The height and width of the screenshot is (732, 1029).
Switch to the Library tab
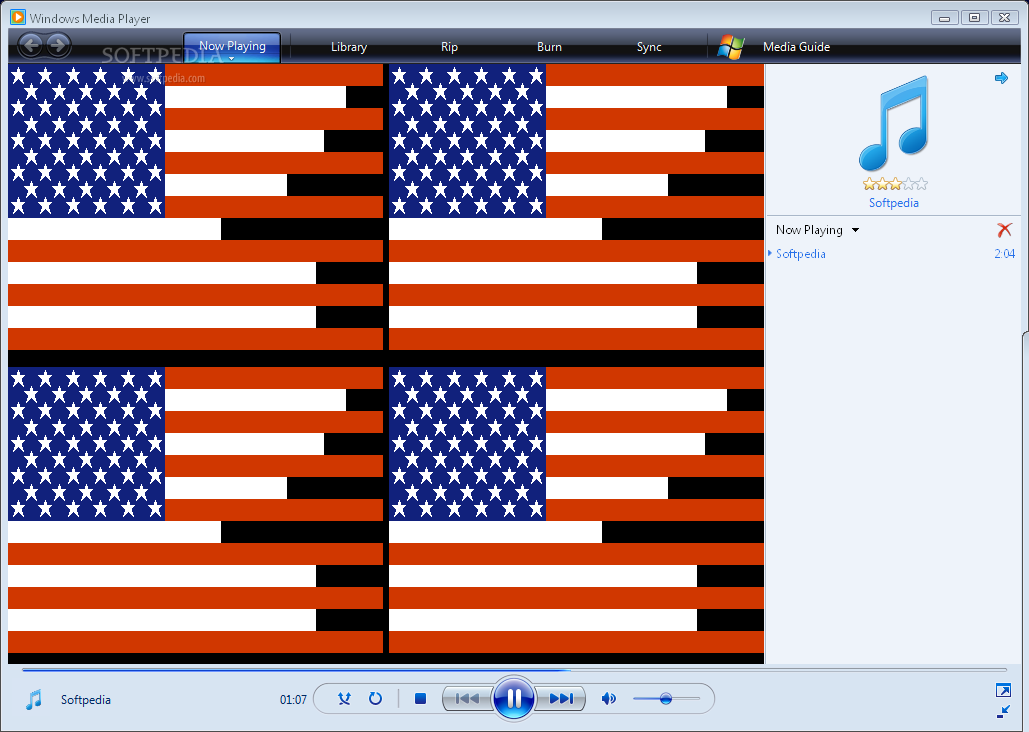[348, 47]
